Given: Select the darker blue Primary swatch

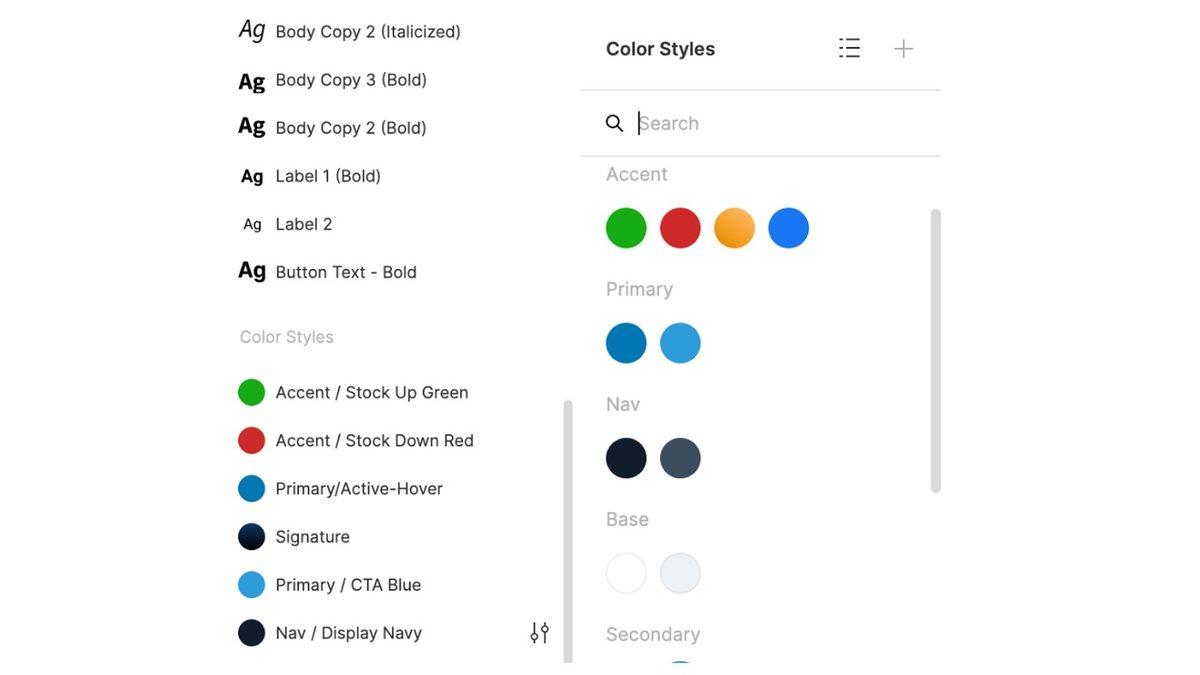Looking at the screenshot, I should (x=626, y=343).
